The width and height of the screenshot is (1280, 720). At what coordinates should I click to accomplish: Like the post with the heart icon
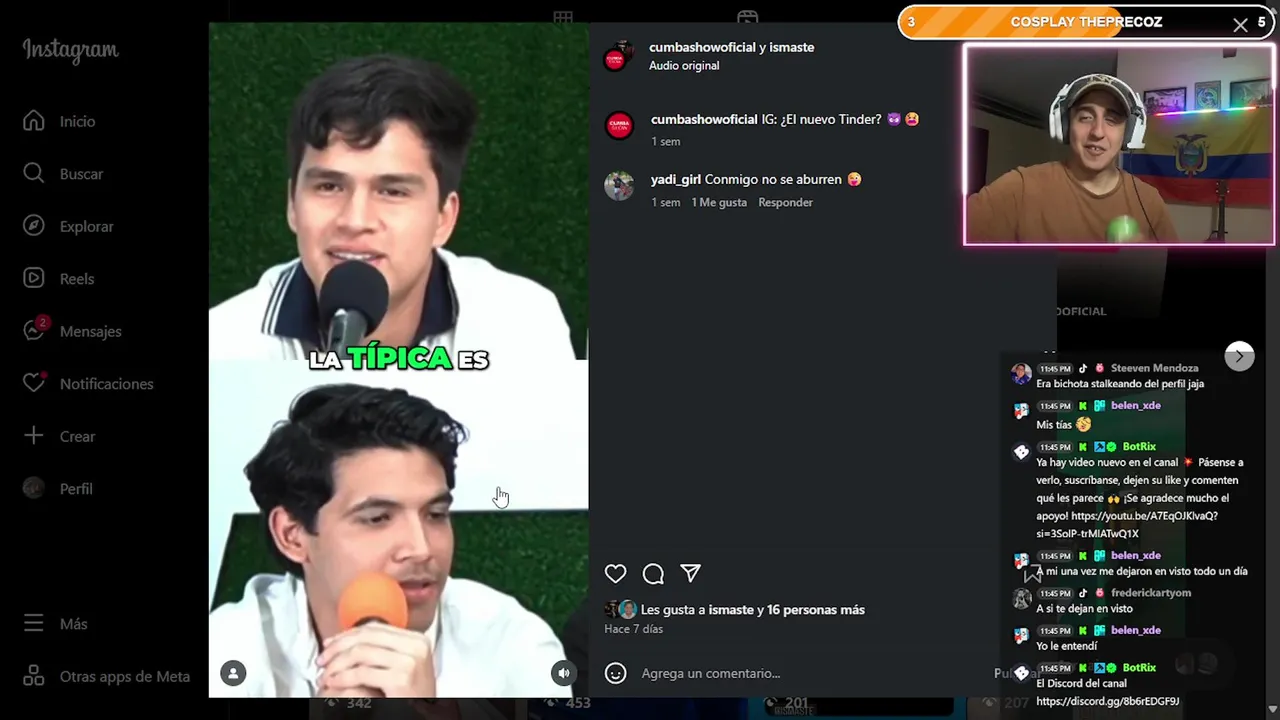click(615, 573)
